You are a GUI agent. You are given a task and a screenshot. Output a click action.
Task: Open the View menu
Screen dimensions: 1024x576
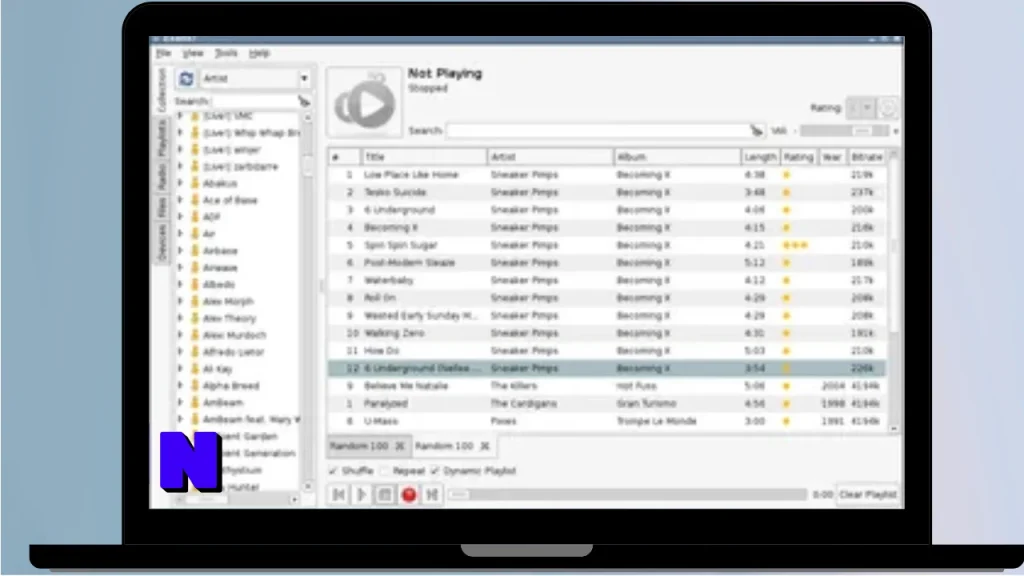point(193,53)
